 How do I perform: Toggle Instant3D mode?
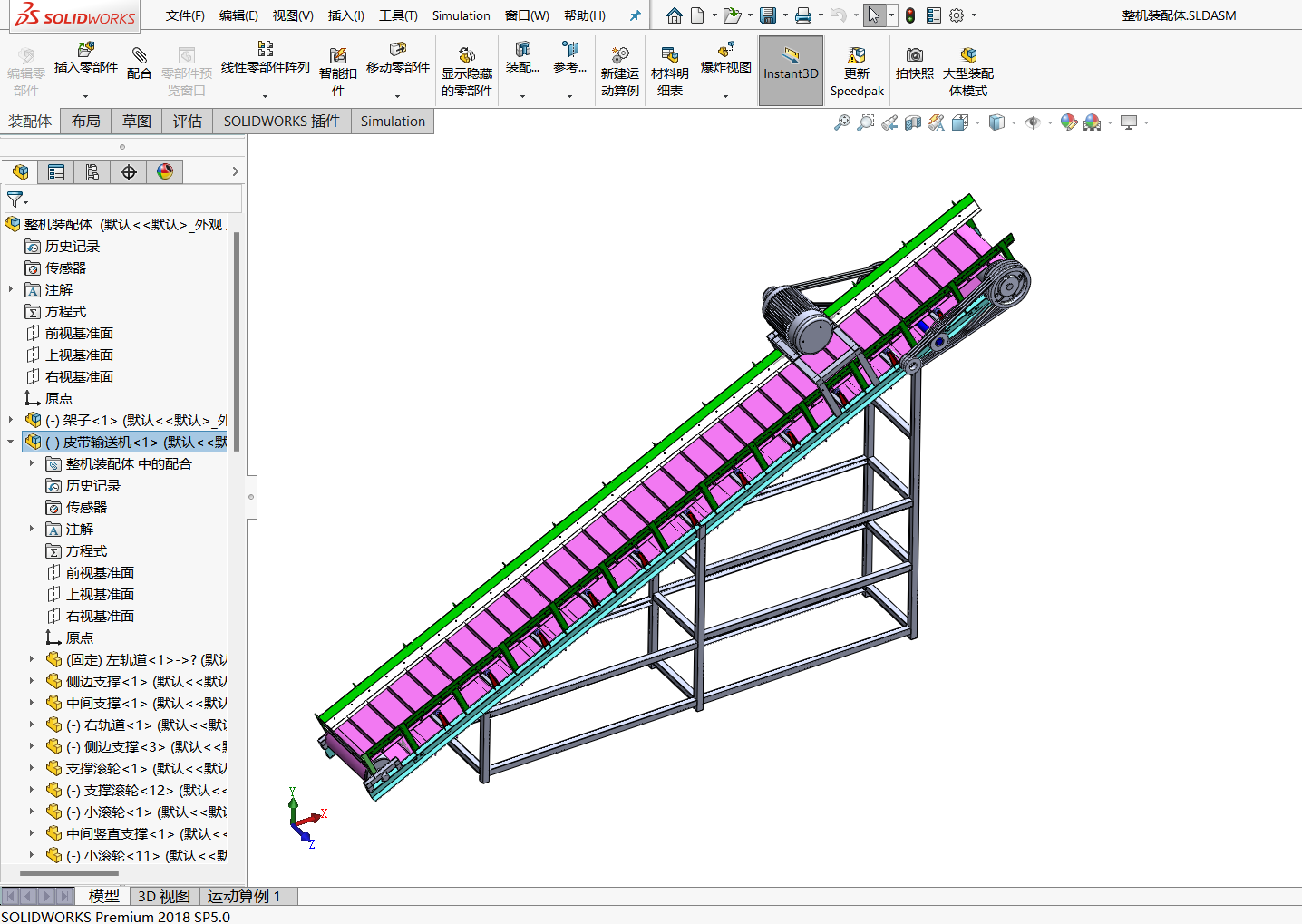click(791, 71)
